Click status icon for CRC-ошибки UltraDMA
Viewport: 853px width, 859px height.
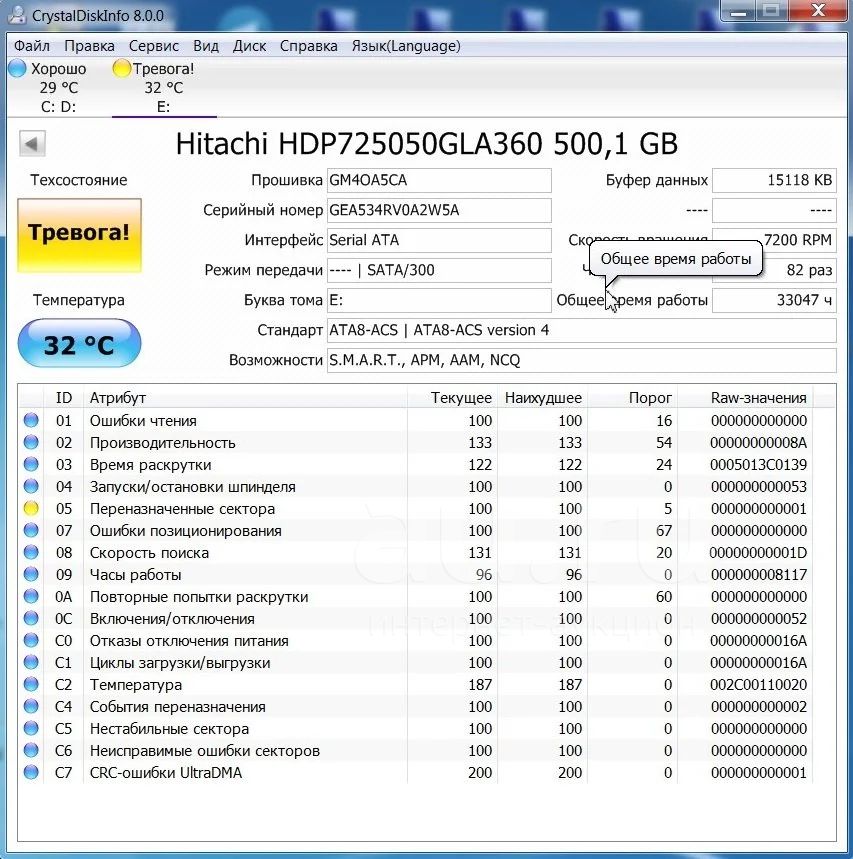coord(31,772)
